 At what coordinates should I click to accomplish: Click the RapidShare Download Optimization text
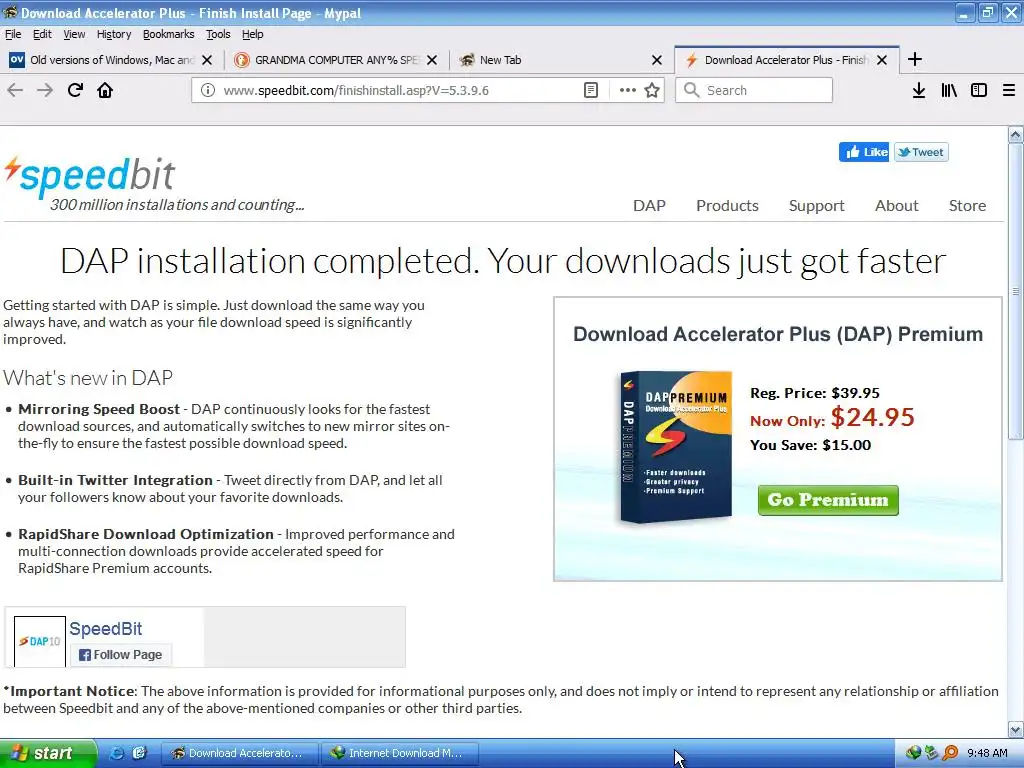pos(146,534)
